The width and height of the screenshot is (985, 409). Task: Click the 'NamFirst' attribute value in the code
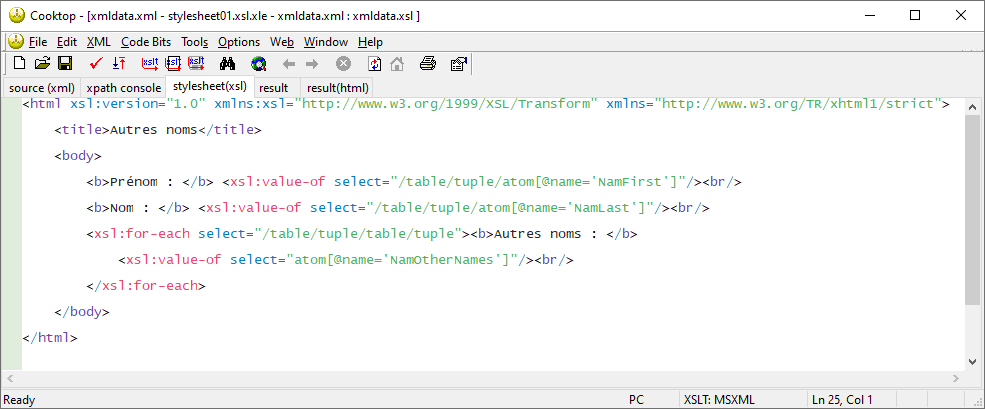(634, 182)
